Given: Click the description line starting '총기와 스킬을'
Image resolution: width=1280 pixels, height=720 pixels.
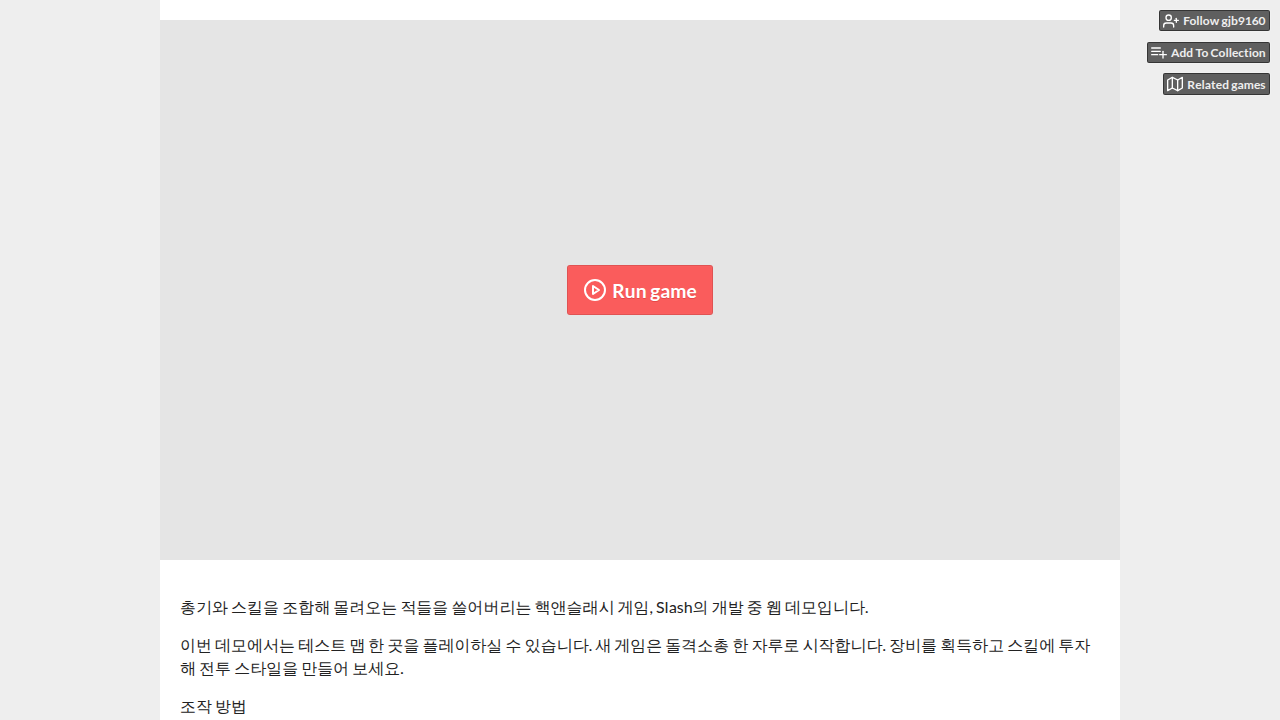Looking at the screenshot, I should coord(524,607).
